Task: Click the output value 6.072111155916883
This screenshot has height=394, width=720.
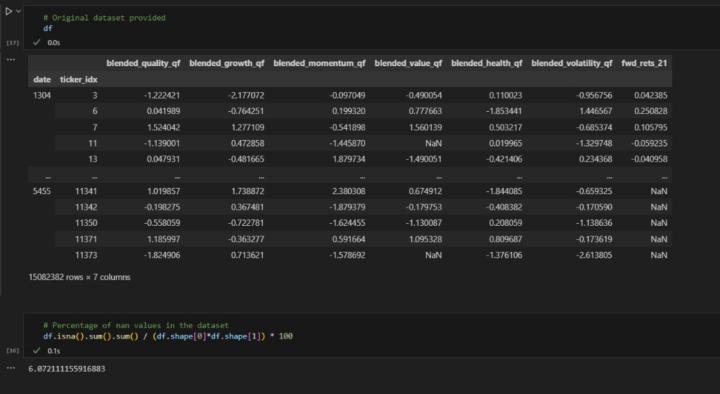Action: tap(67, 369)
